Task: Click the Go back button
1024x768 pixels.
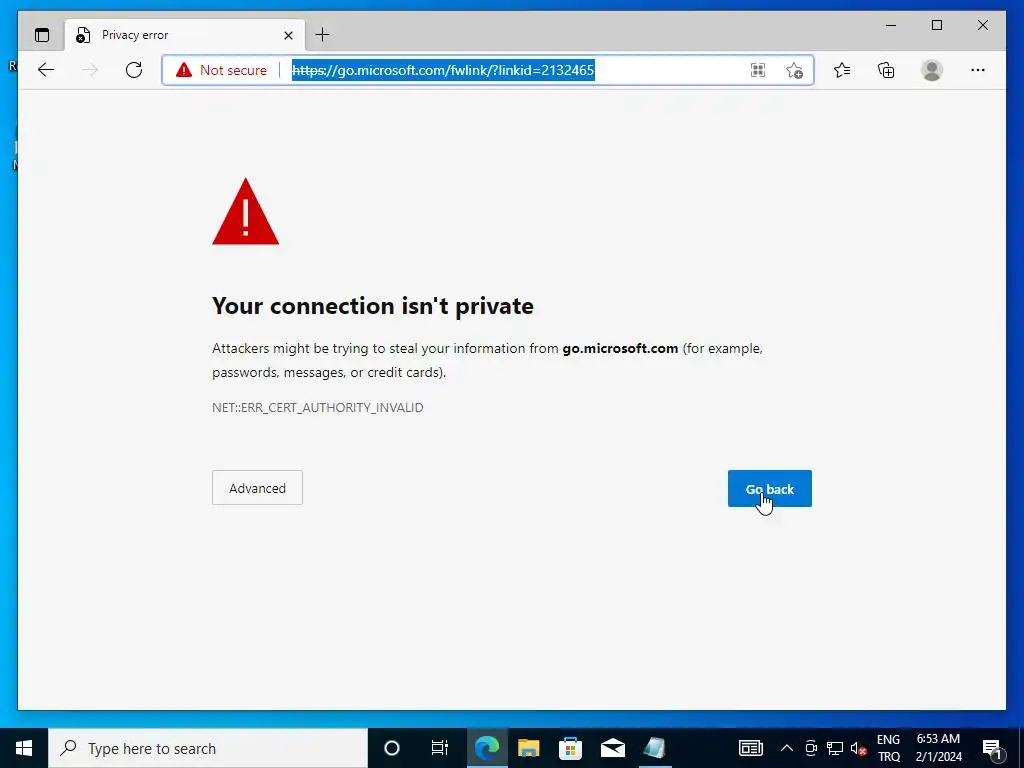Action: 769,488
